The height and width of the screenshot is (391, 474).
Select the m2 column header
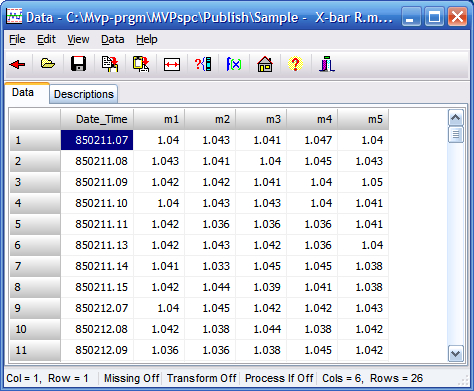(210, 119)
